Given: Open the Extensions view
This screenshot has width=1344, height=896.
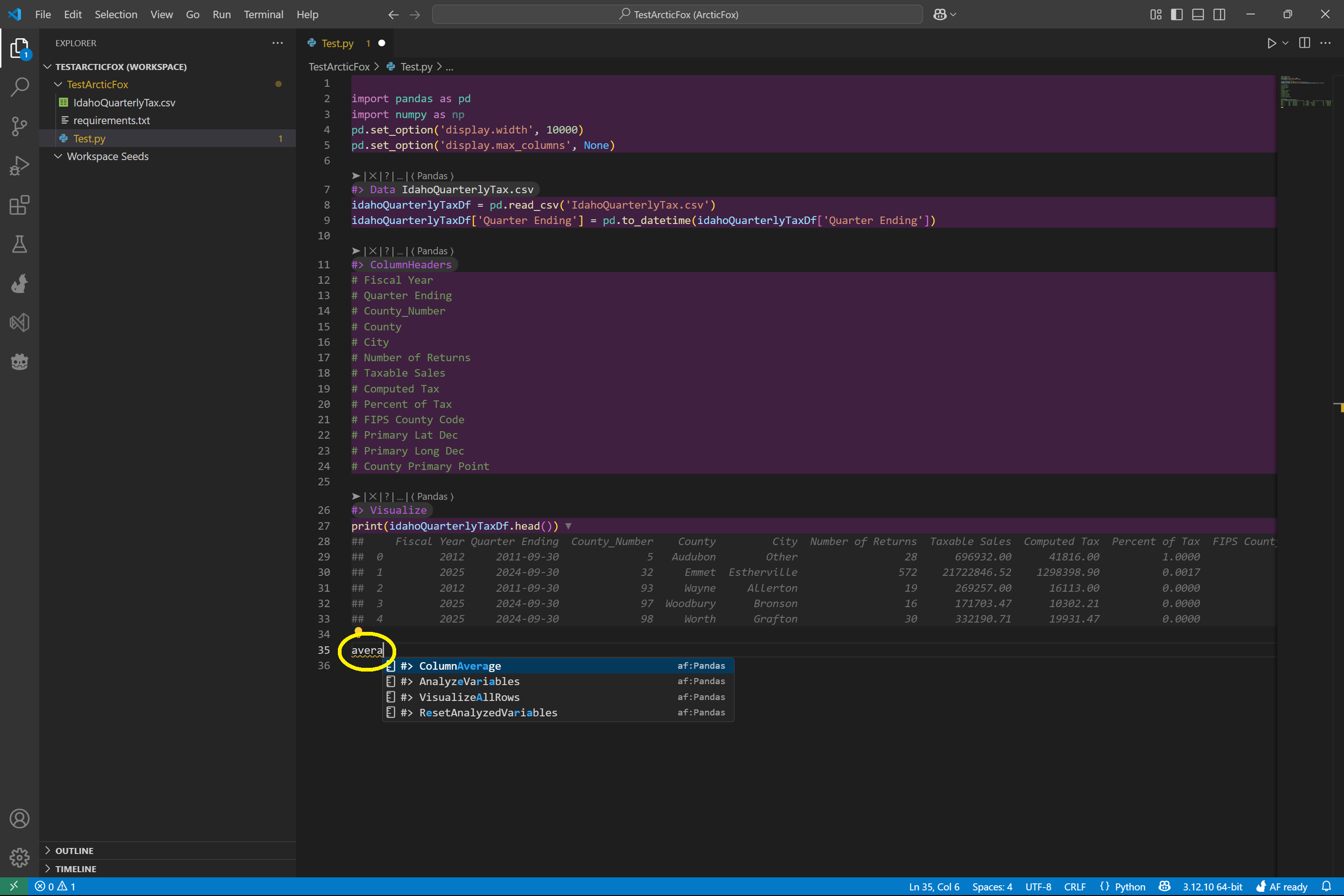Looking at the screenshot, I should tap(20, 205).
